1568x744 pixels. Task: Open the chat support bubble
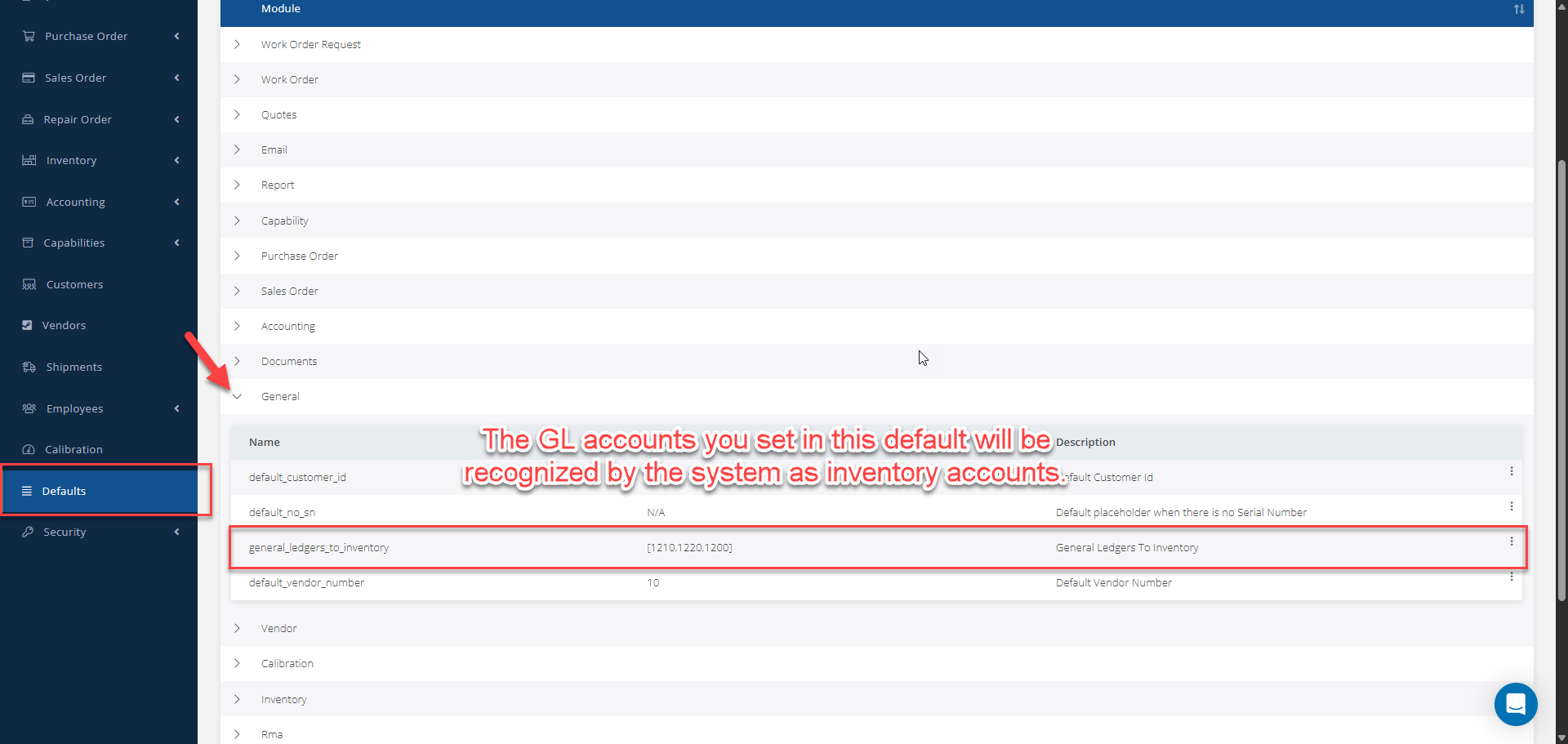pyautogui.click(x=1515, y=704)
